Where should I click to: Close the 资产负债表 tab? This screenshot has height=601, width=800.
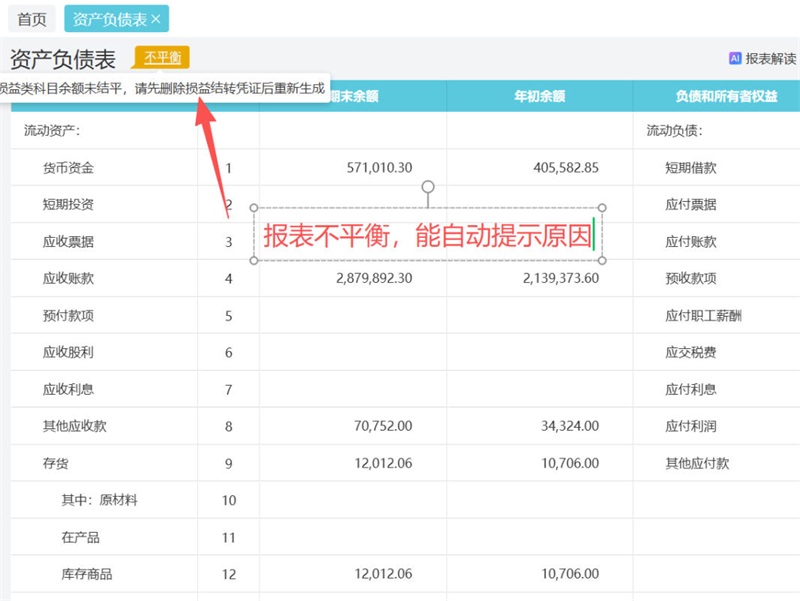[x=156, y=19]
